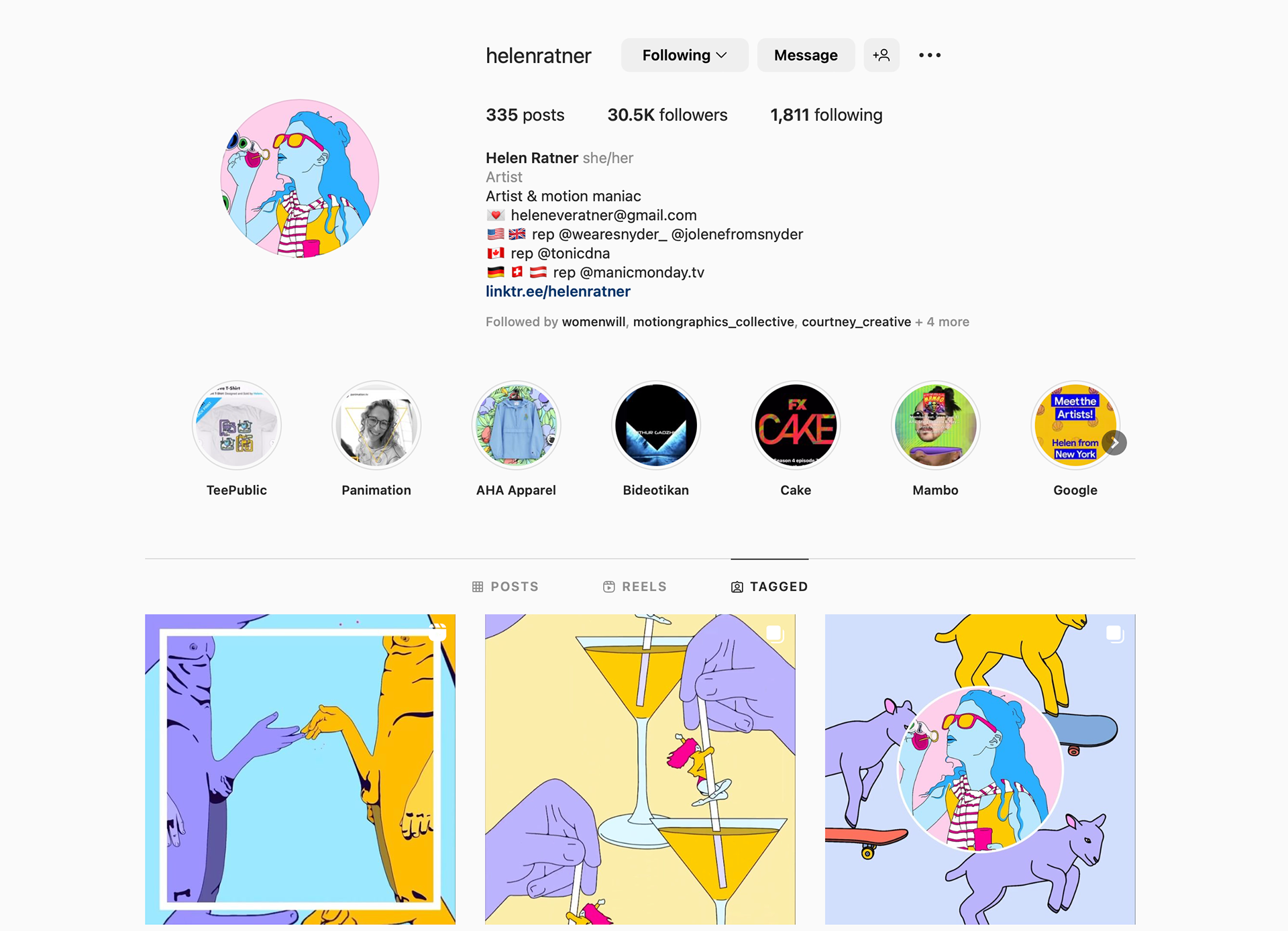Show next highlights with right chevron arrow
Image resolution: width=1288 pixels, height=931 pixels.
point(1114,443)
